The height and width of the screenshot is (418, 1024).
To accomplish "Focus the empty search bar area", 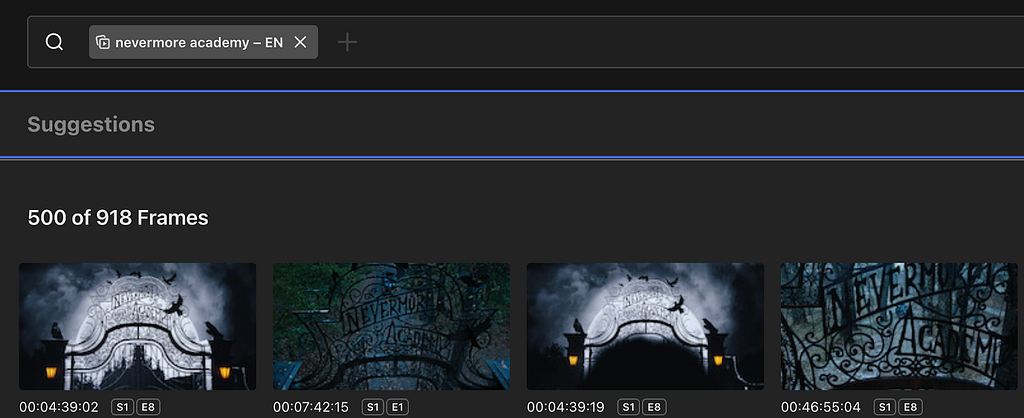I will pyautogui.click(x=686, y=42).
